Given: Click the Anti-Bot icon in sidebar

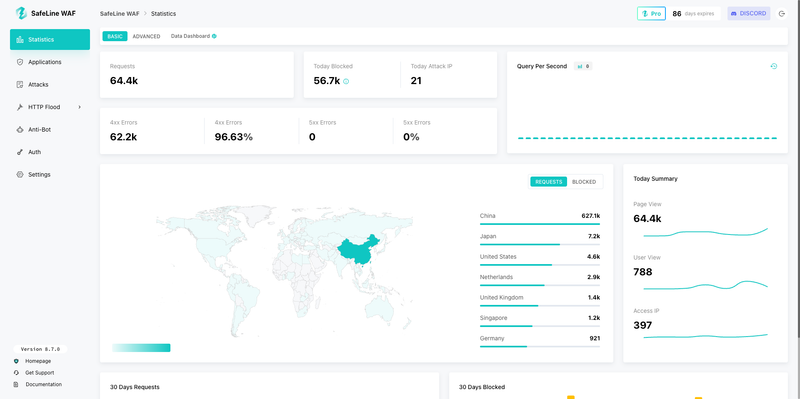Looking at the screenshot, I should [20, 130].
